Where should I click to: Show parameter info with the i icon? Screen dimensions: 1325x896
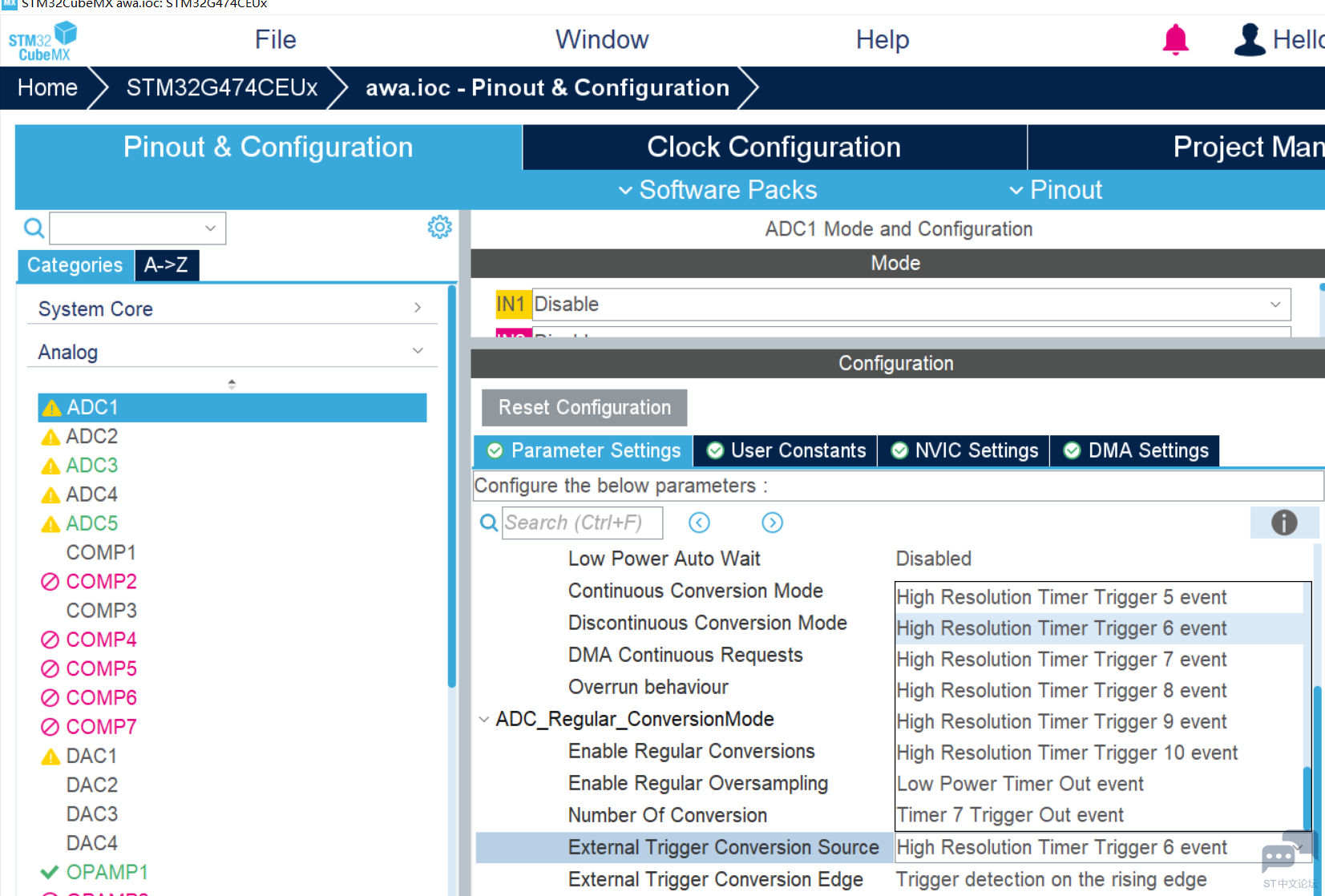click(x=1284, y=523)
